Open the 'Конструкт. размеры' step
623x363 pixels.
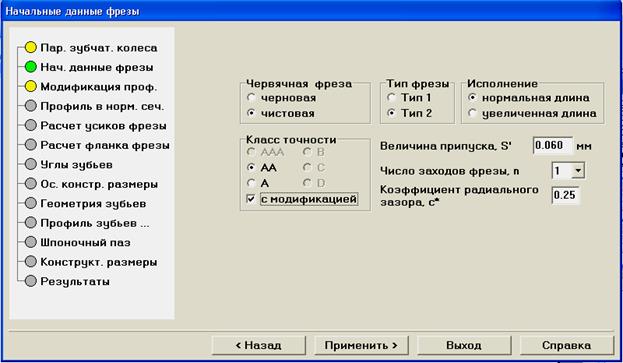(x=91, y=262)
